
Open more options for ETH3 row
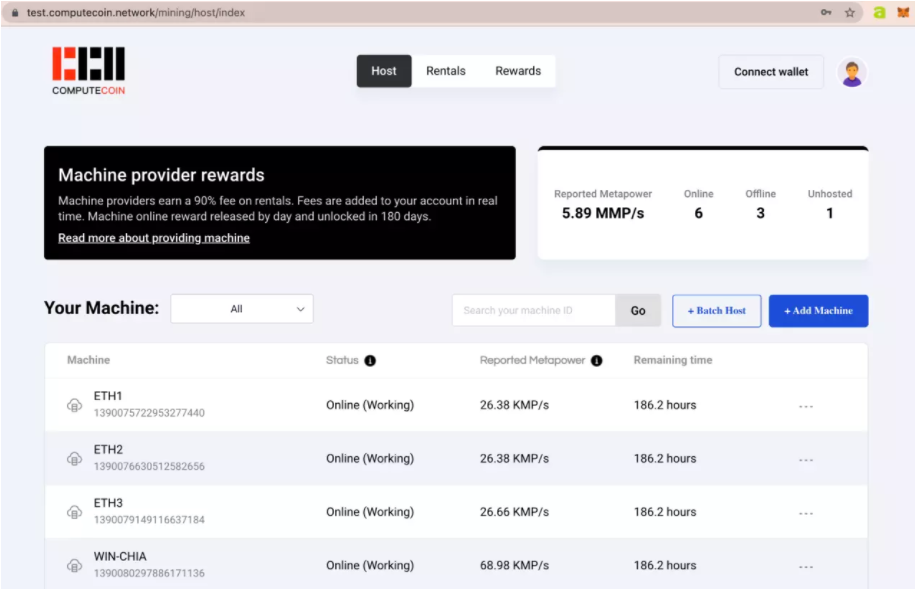click(x=806, y=512)
